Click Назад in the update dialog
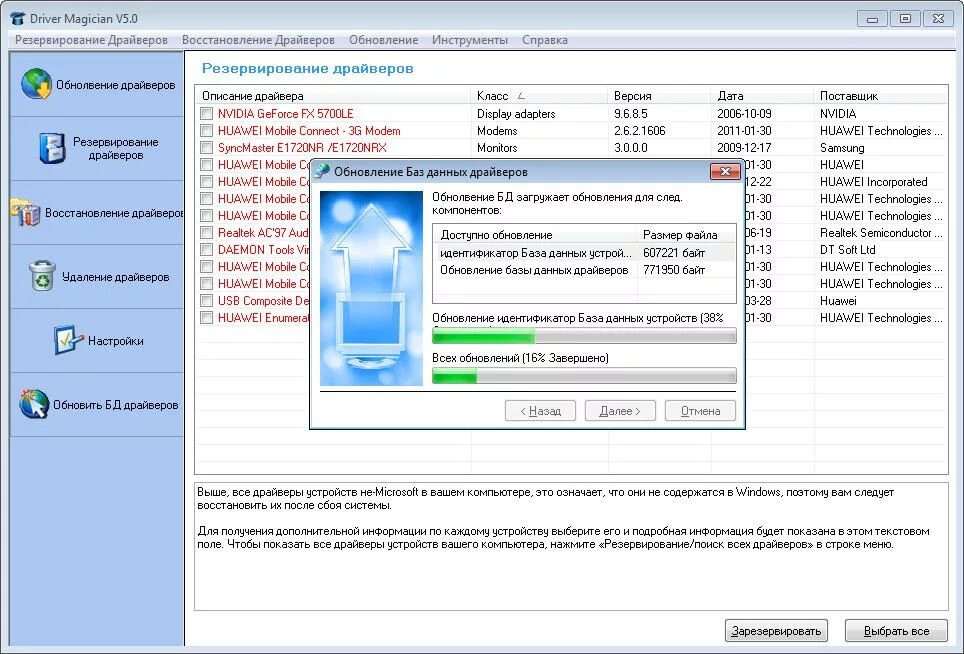The height and width of the screenshot is (654, 964). coord(540,410)
